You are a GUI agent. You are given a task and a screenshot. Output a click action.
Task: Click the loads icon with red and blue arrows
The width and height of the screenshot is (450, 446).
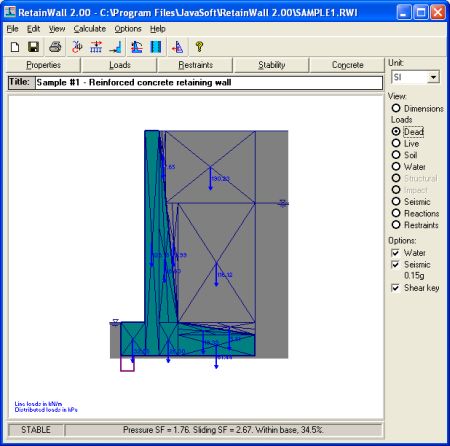(x=96, y=47)
